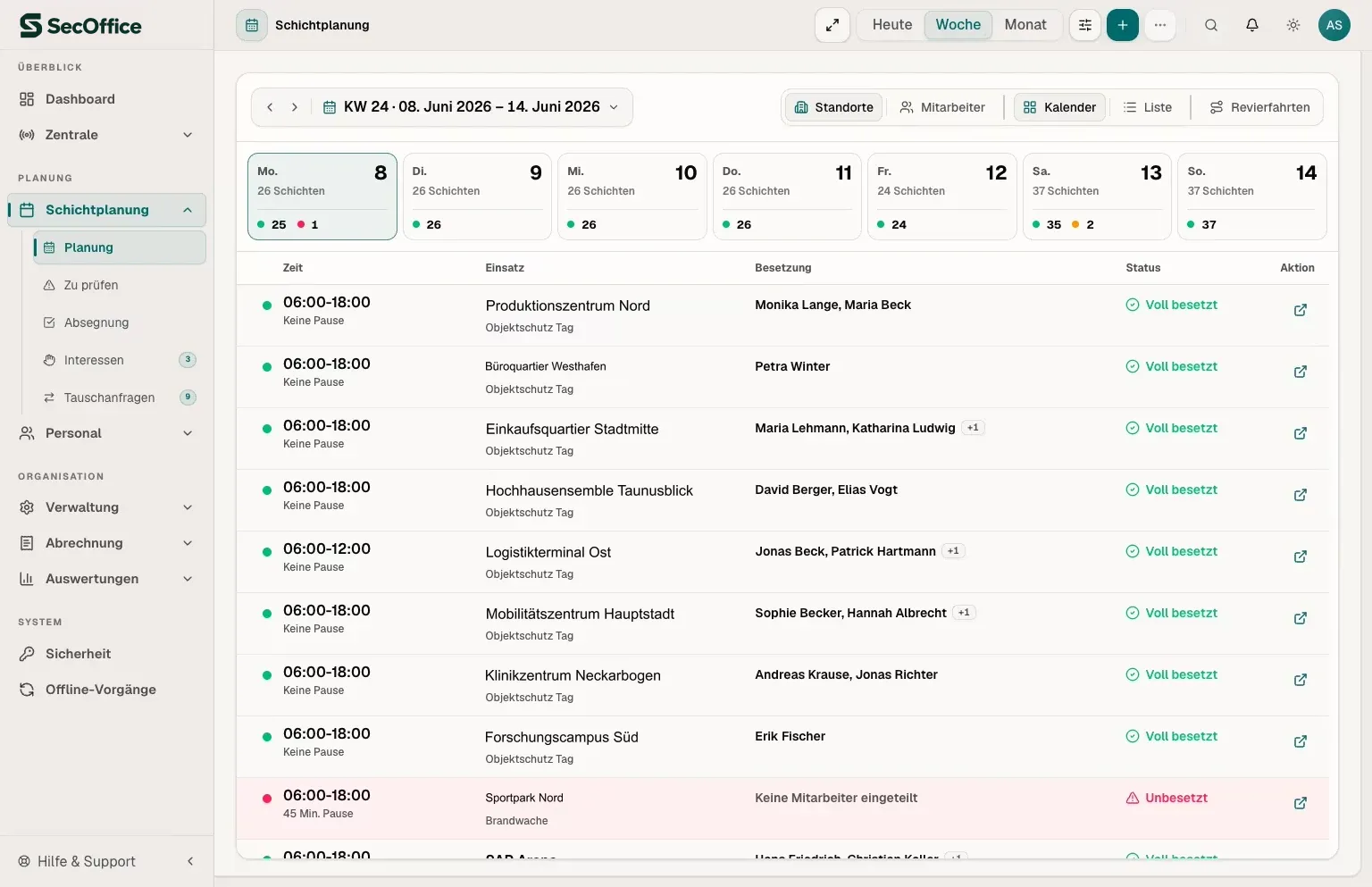Expand the Abrechnung menu

coord(107,543)
